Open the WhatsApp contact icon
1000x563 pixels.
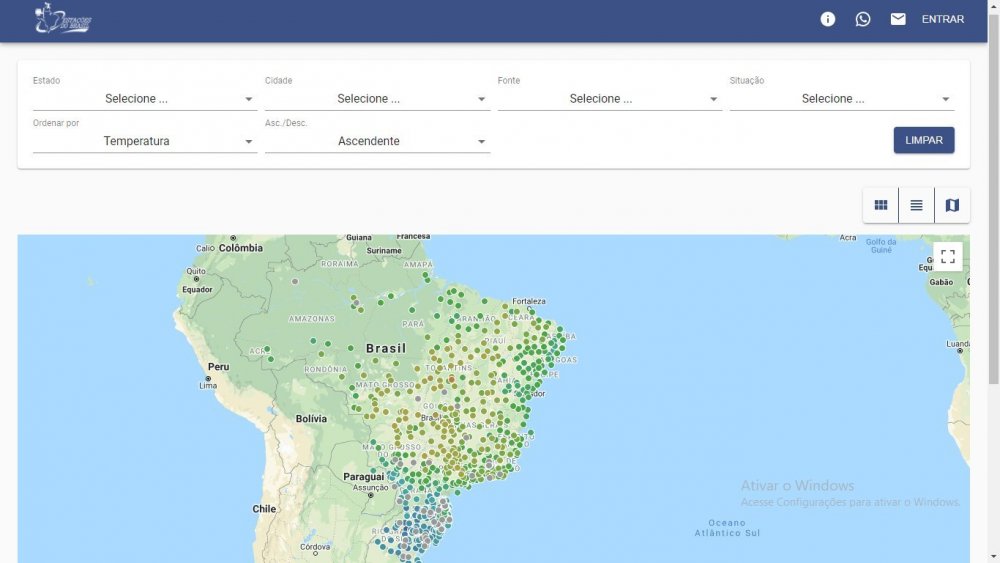click(x=863, y=19)
